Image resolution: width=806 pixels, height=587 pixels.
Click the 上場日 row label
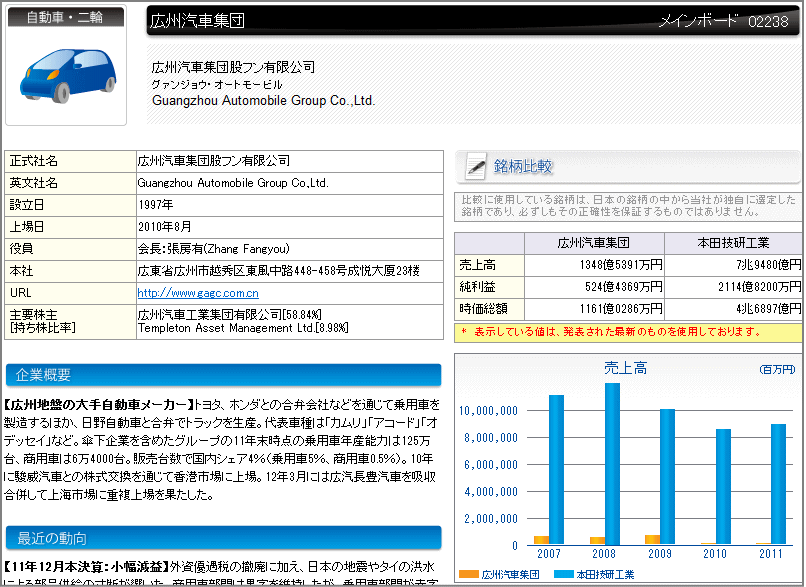coord(27,227)
